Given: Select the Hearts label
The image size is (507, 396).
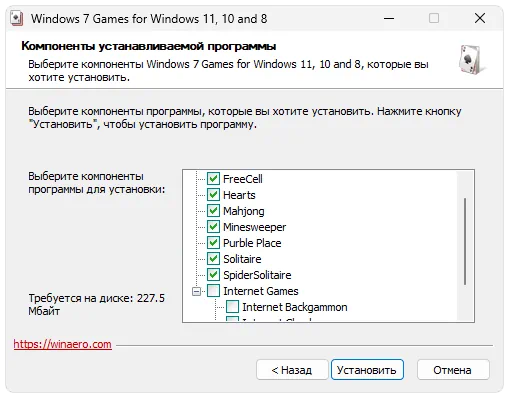Looking at the screenshot, I should [239, 195].
